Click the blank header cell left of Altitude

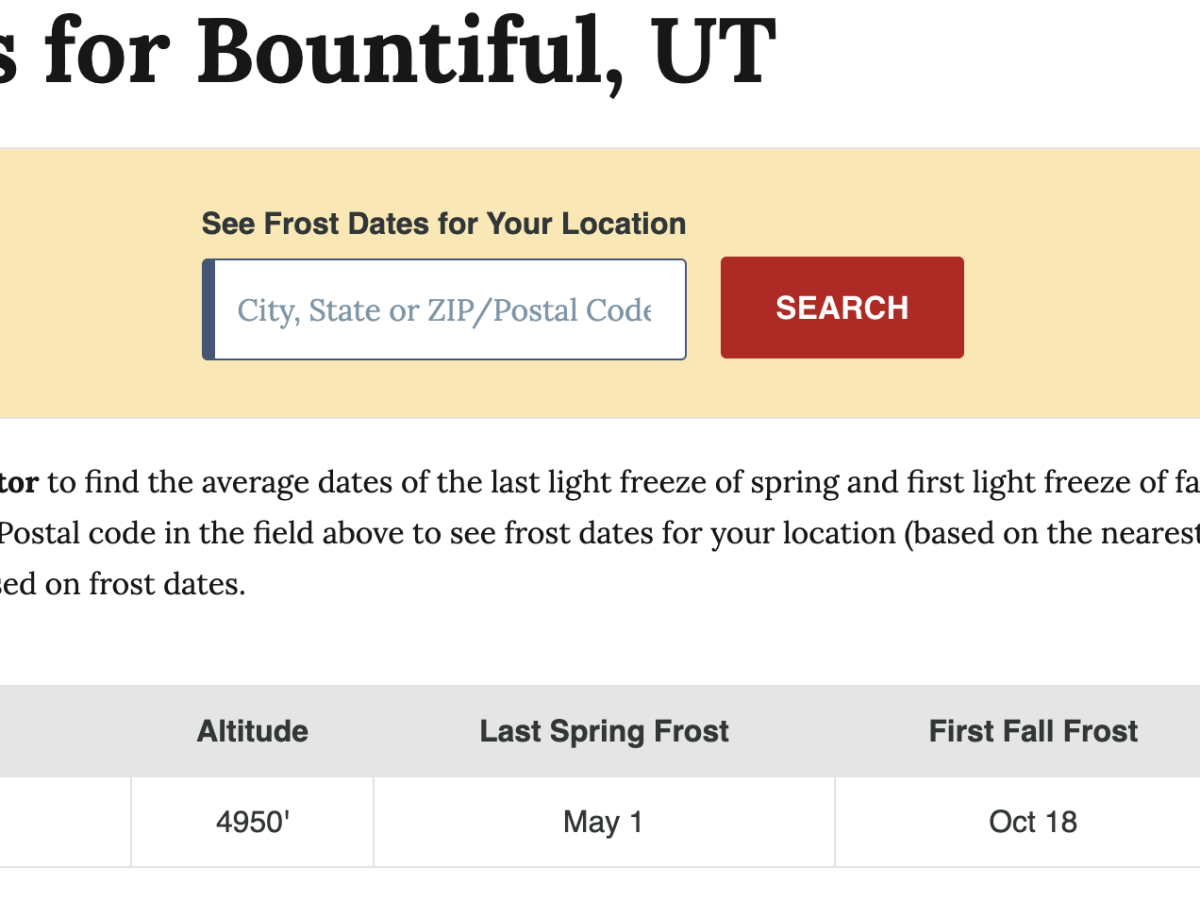64,731
